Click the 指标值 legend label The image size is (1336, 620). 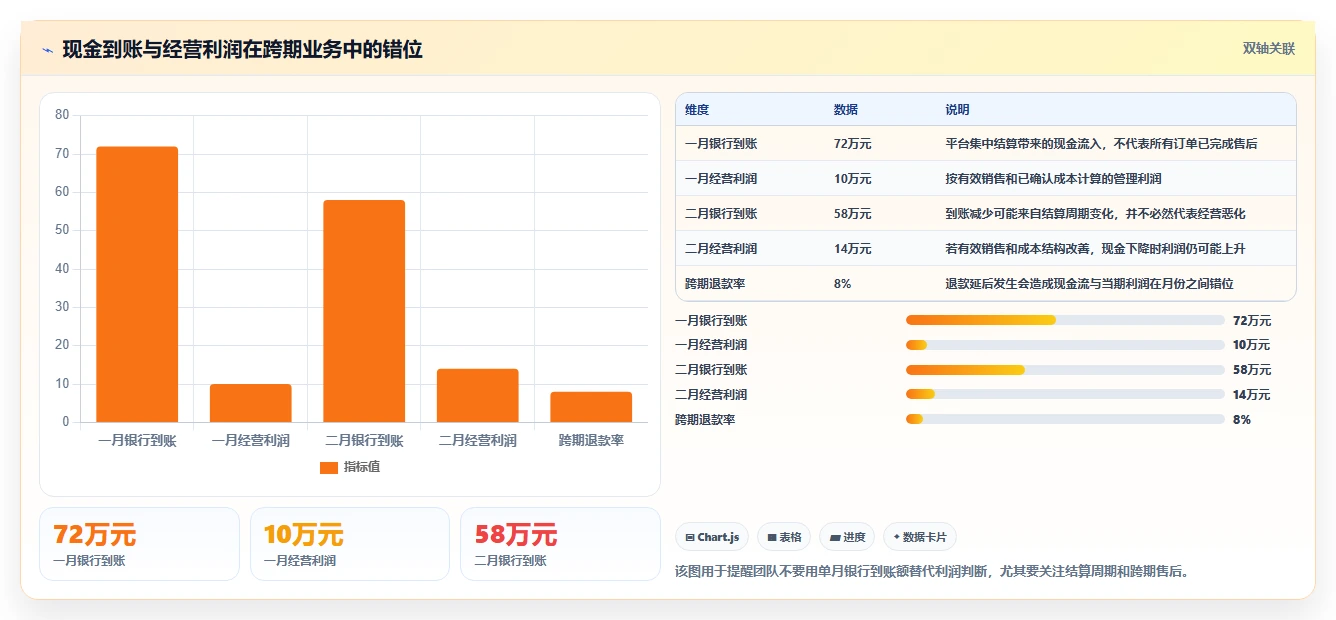(x=362, y=467)
